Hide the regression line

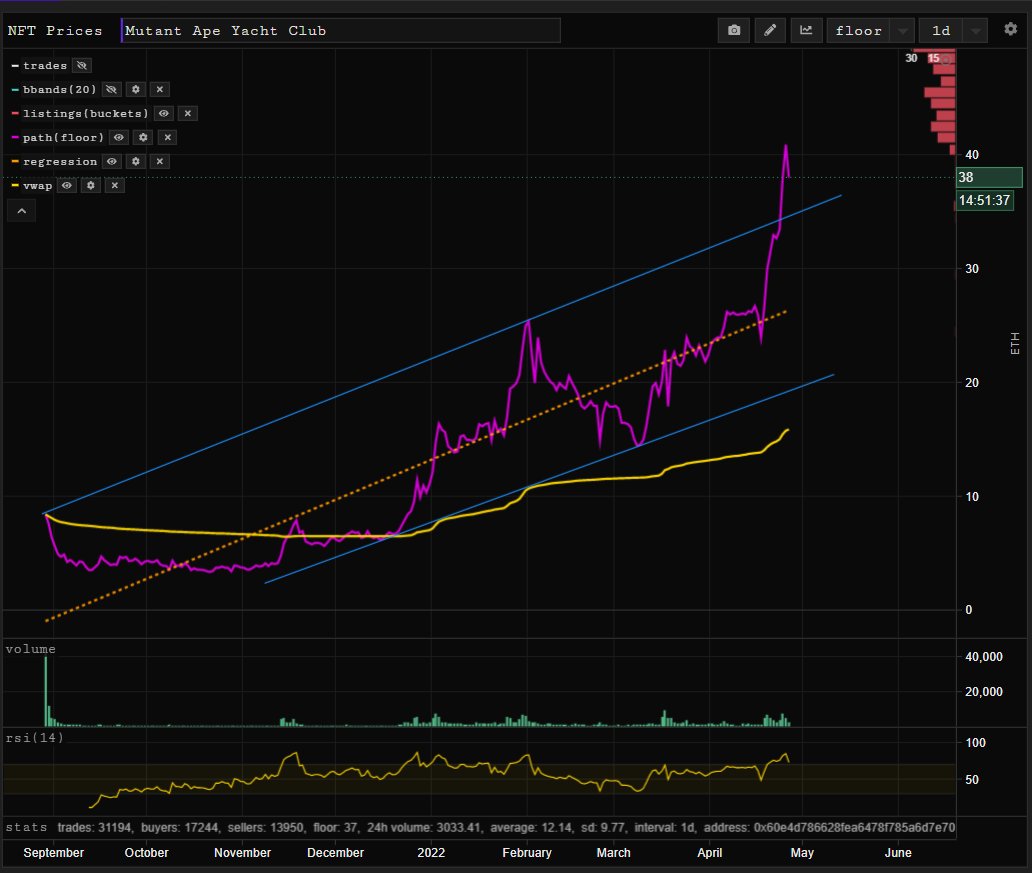112,161
